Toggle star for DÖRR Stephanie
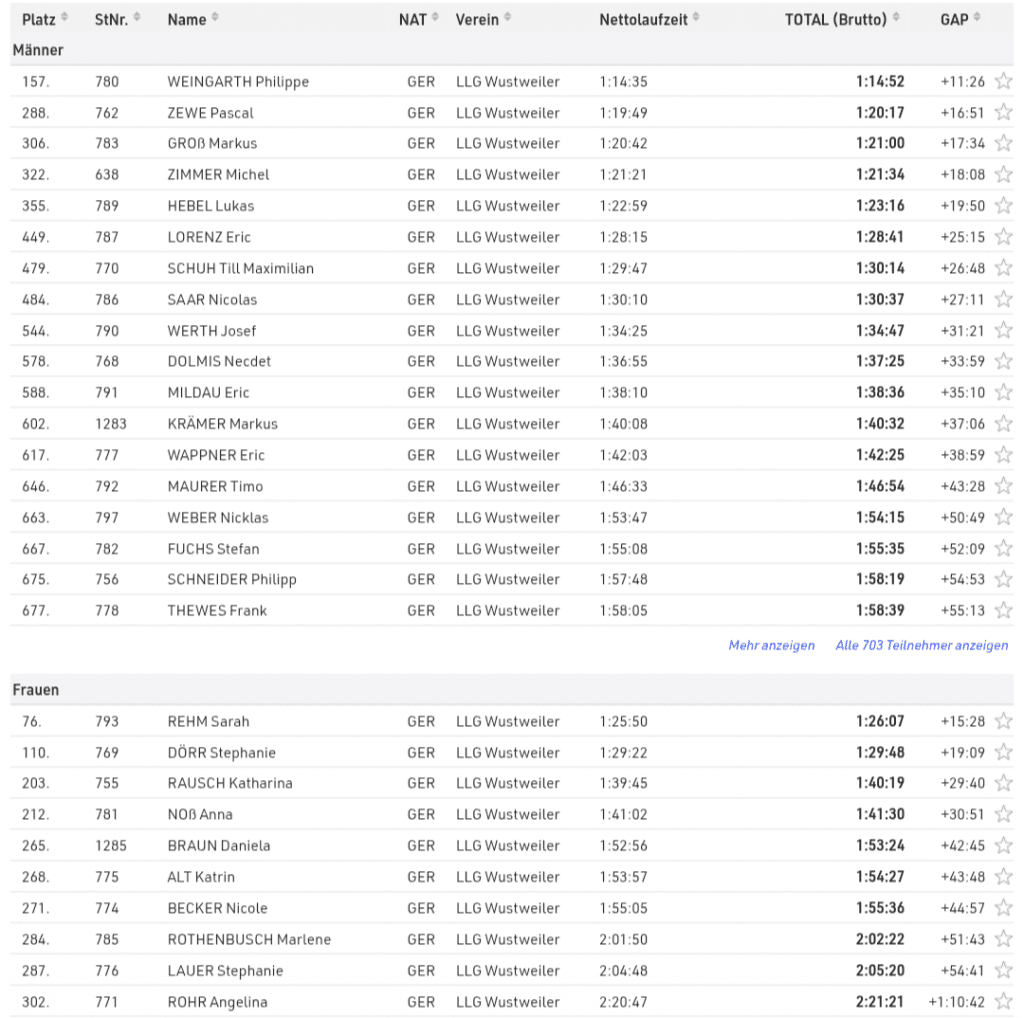This screenshot has width=1024, height=1018. point(1003,752)
